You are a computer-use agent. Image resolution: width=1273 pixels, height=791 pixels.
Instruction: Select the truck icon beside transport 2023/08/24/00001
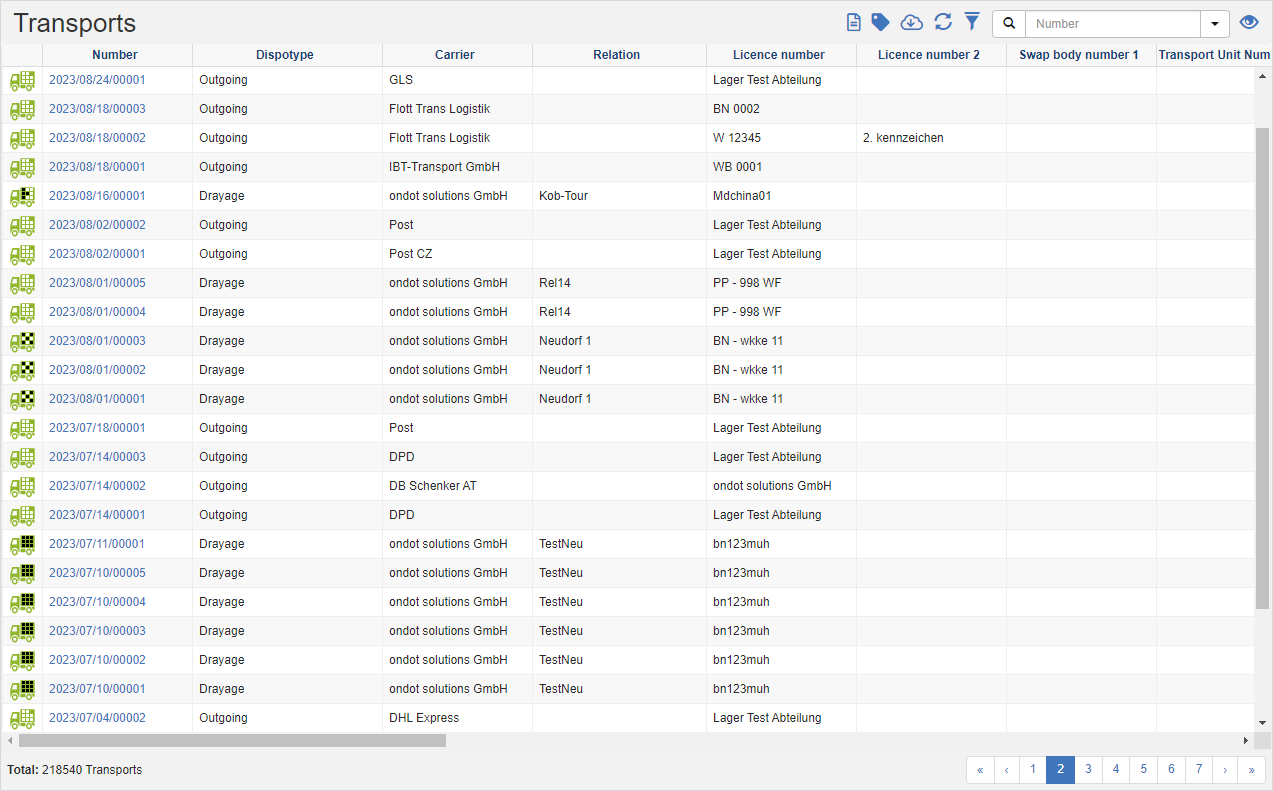pyautogui.click(x=22, y=79)
